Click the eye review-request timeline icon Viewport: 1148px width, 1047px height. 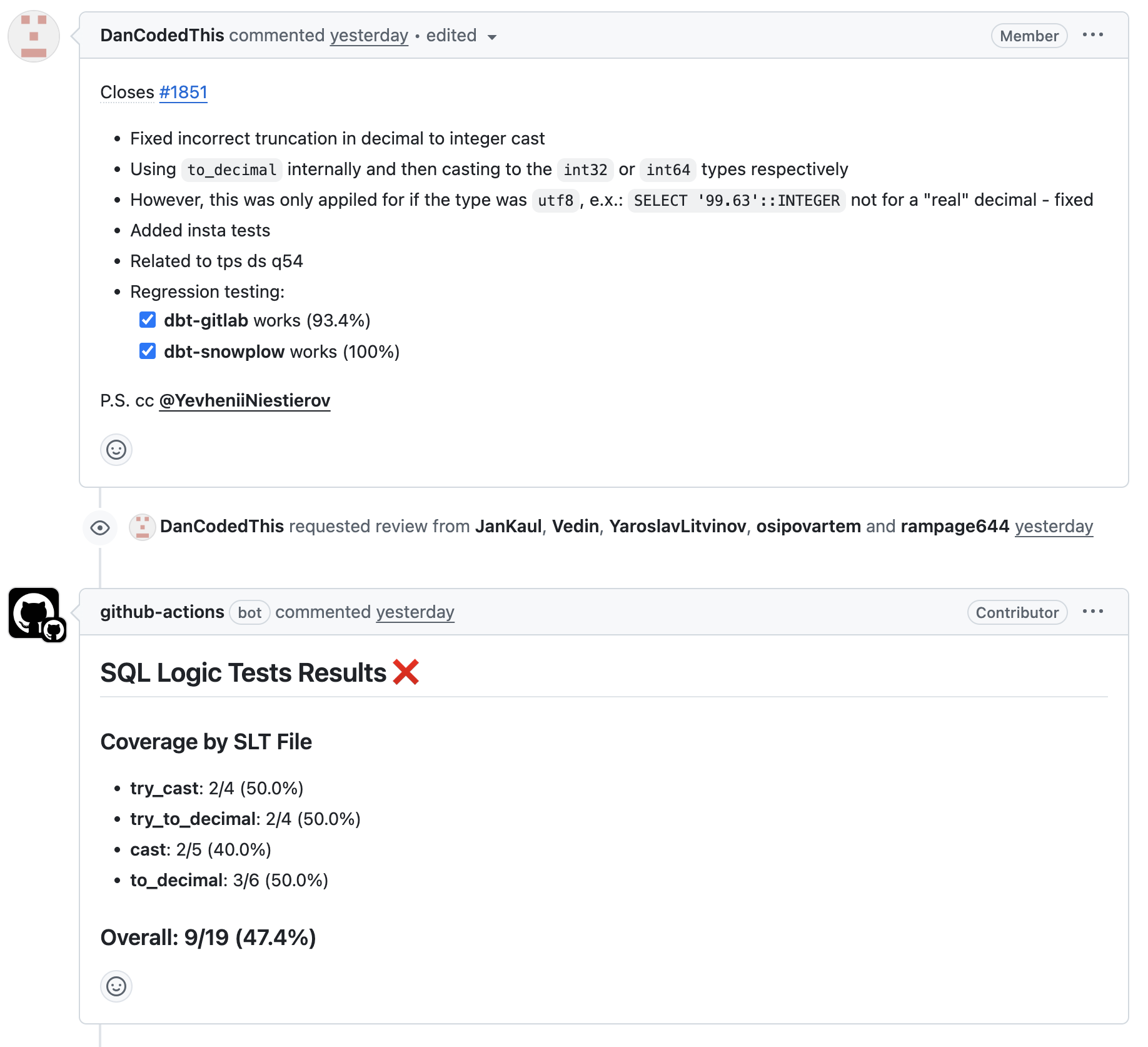click(100, 528)
